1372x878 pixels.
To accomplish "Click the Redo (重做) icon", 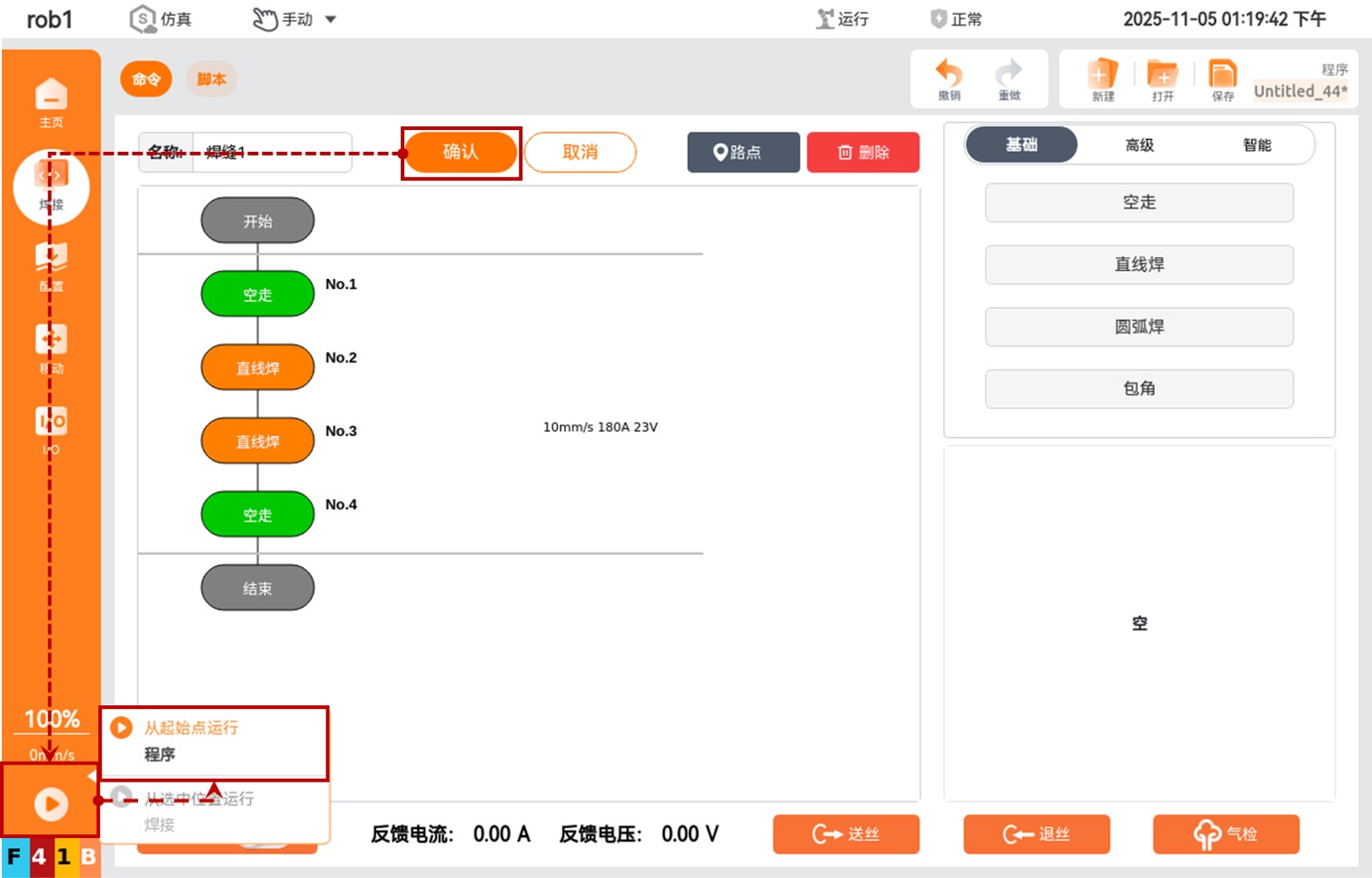I will [x=1009, y=79].
